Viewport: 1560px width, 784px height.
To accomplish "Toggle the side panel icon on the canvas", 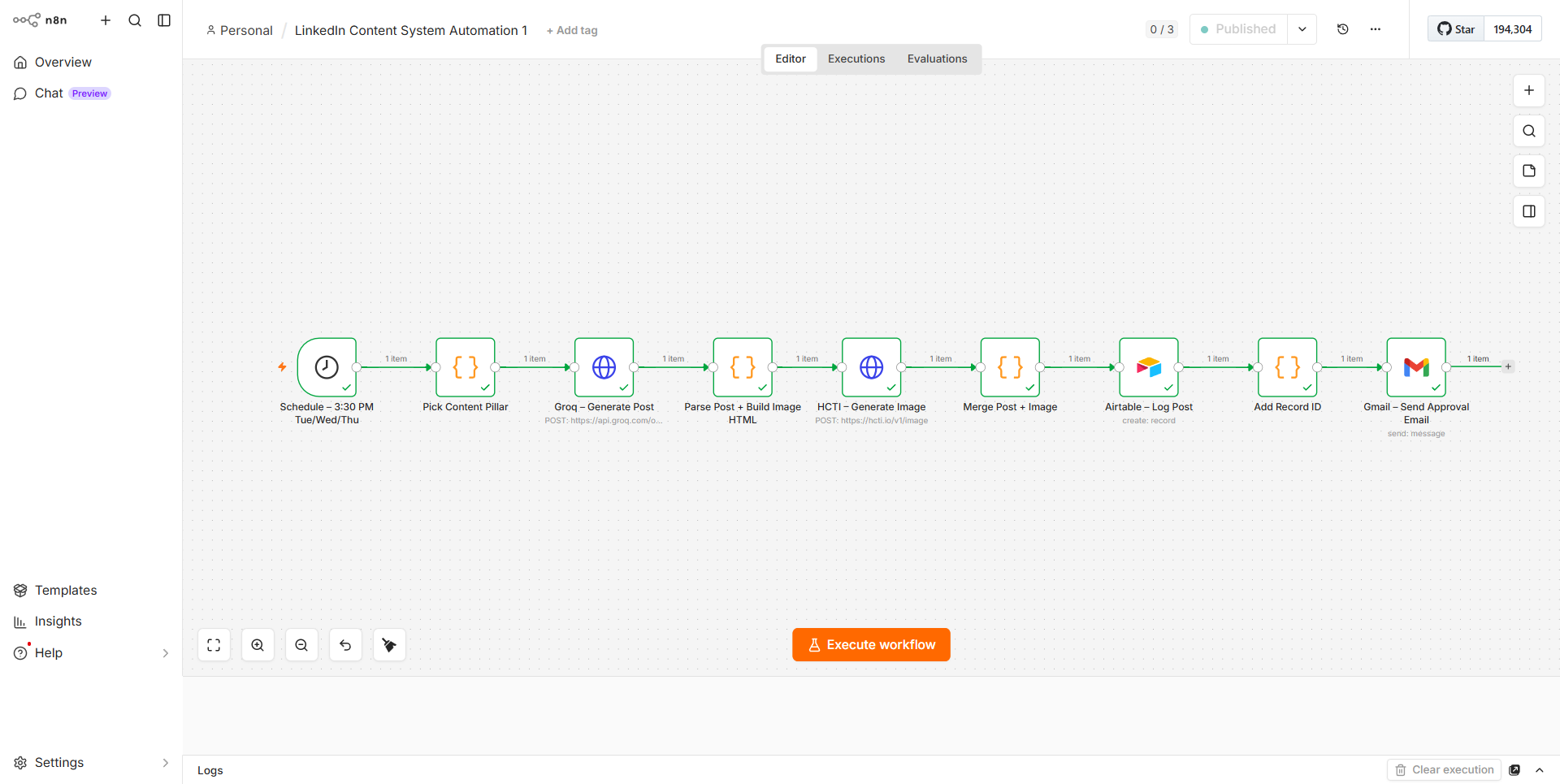I will point(1529,211).
